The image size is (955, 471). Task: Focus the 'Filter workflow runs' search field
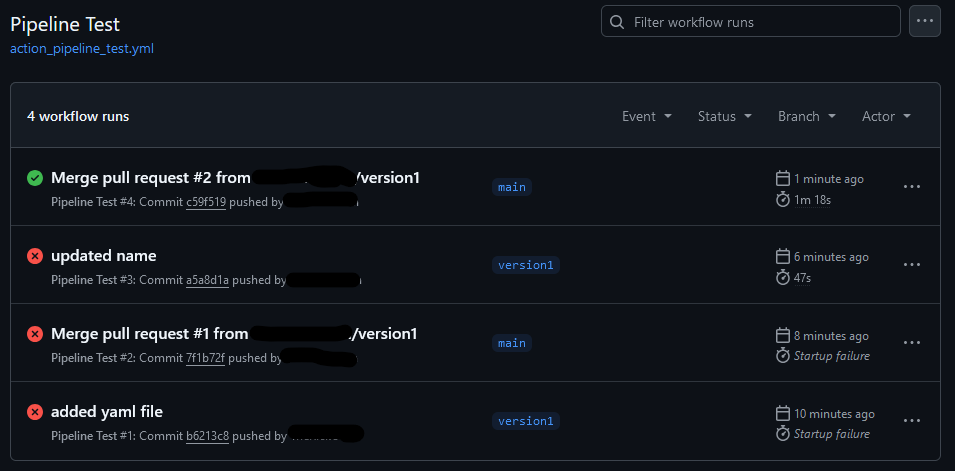tap(750, 21)
